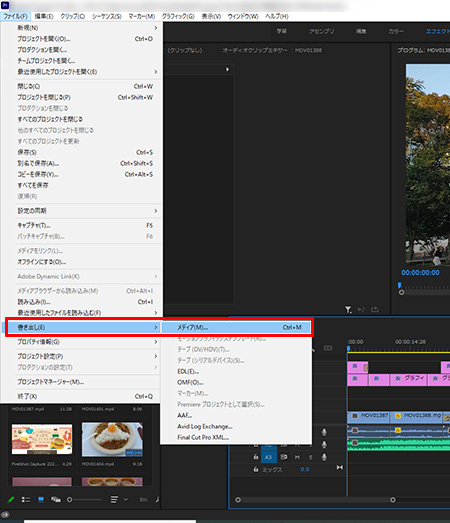Click the program monitor playhead marker
450x523 pixels.
[x=399, y=286]
